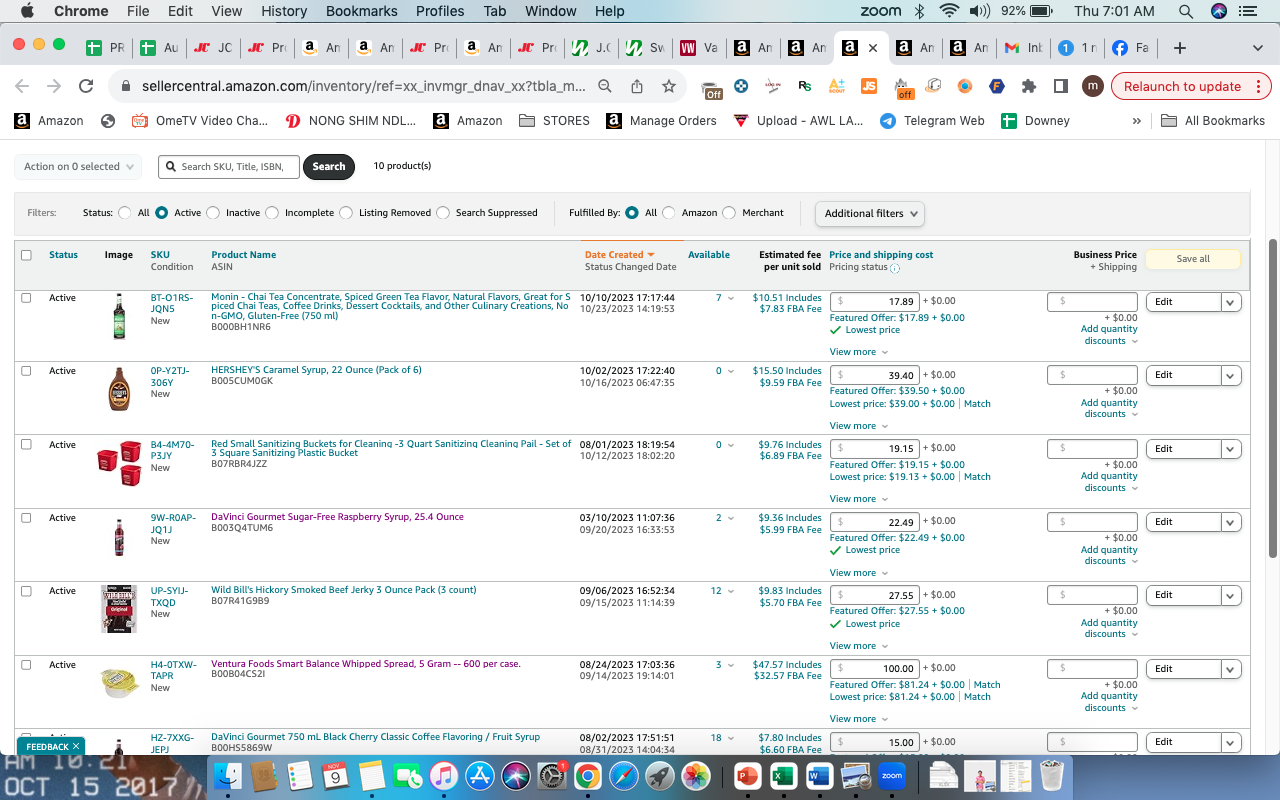
Task: Click the Search button next to SKU search
Action: 329,167
